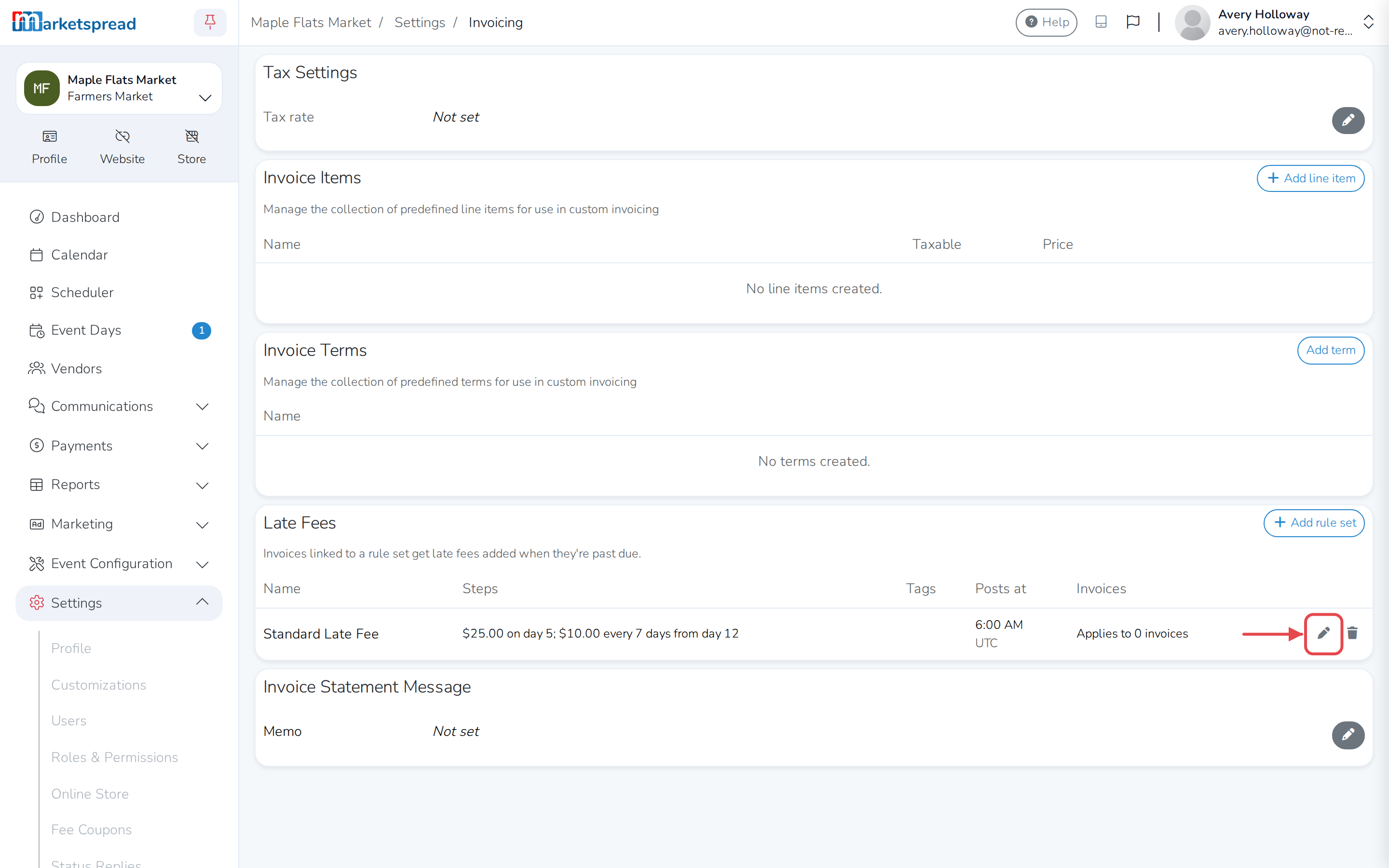
Task: Delete the Standard Late Fee rule set
Action: pyautogui.click(x=1352, y=633)
